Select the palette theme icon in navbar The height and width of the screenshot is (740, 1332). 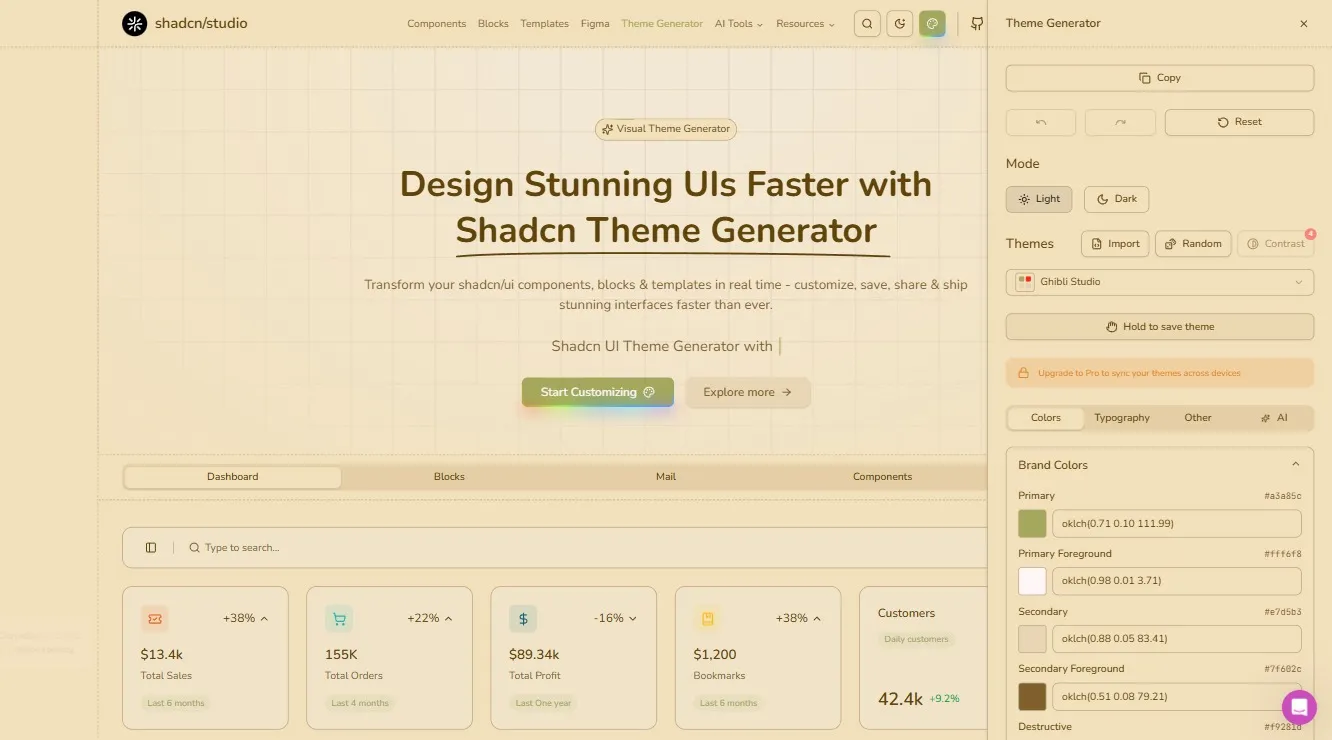click(x=932, y=23)
